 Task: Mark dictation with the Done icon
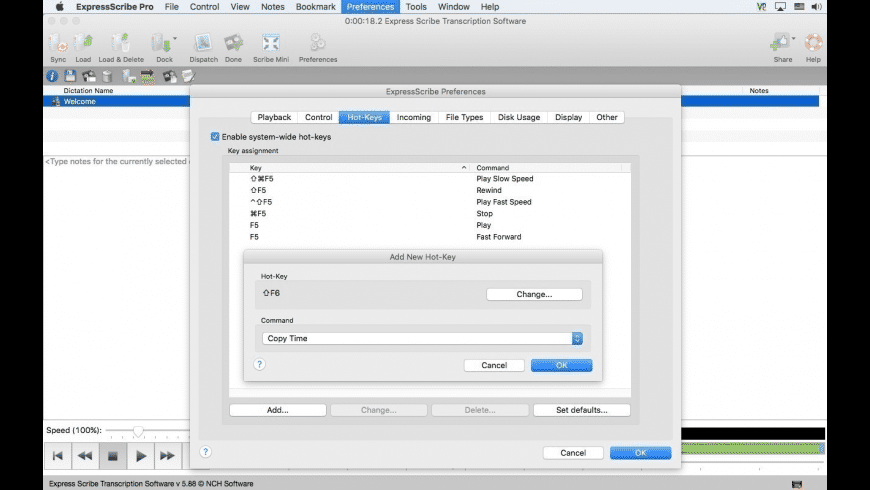click(233, 44)
